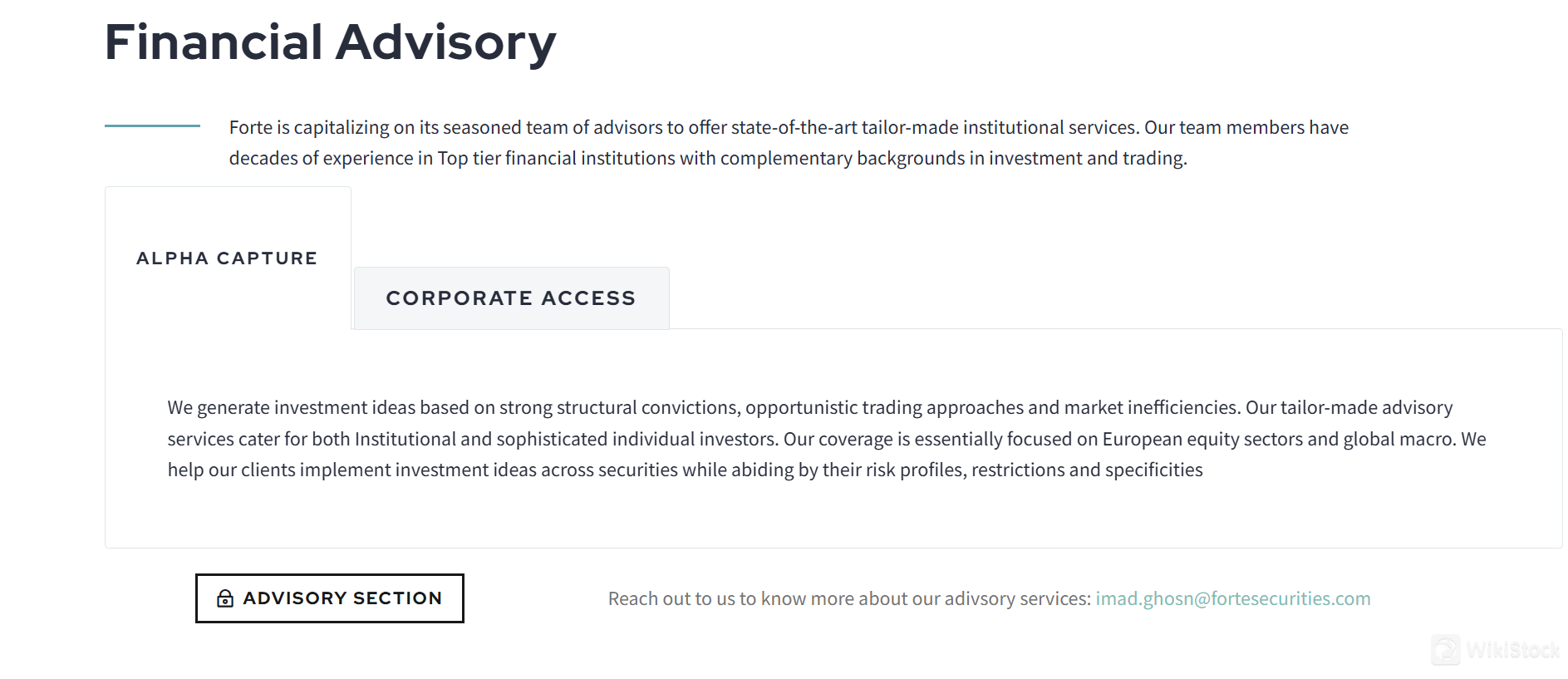Click the WikiStock watermark text
The width and height of the screenshot is (1568, 679).
pyautogui.click(x=1512, y=650)
